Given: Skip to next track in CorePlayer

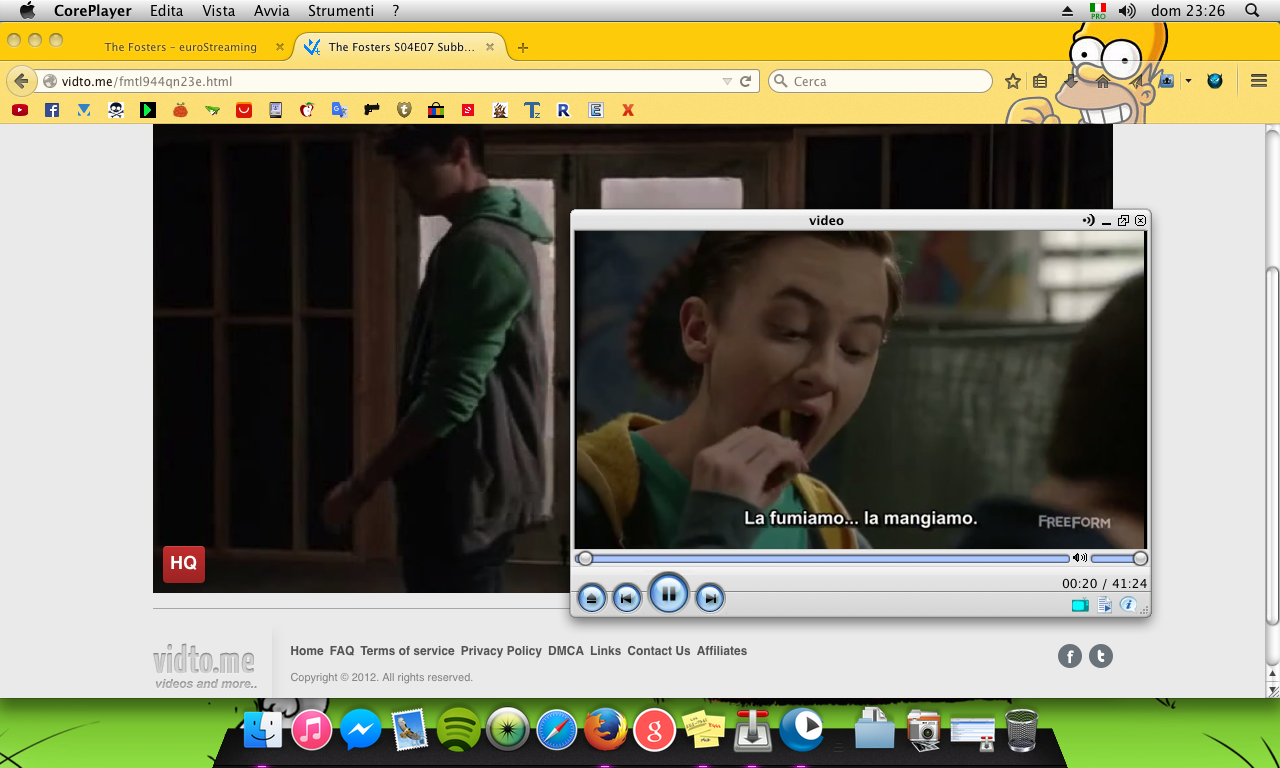Looking at the screenshot, I should [x=710, y=599].
